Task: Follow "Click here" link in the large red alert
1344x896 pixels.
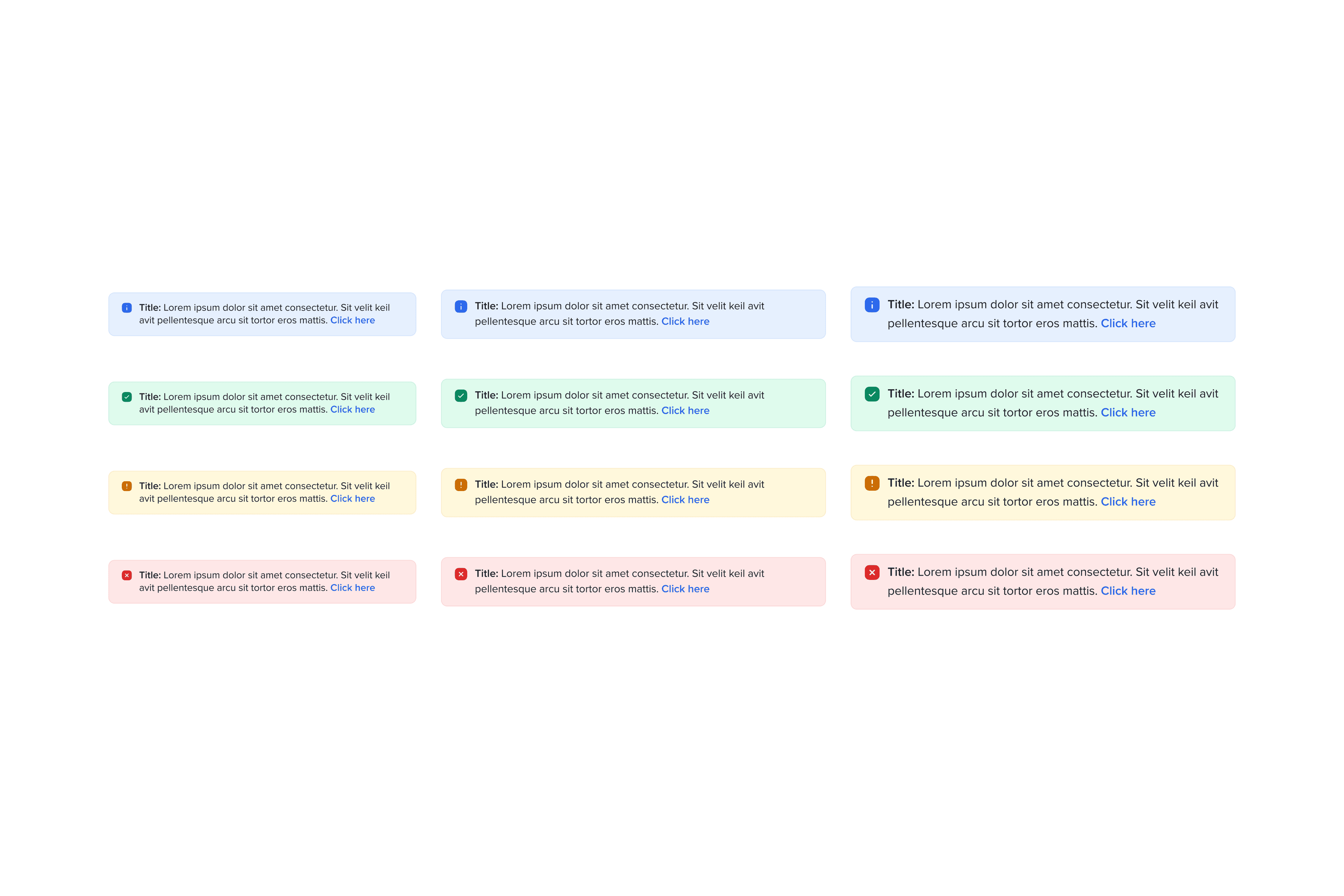Action: [x=1128, y=591]
